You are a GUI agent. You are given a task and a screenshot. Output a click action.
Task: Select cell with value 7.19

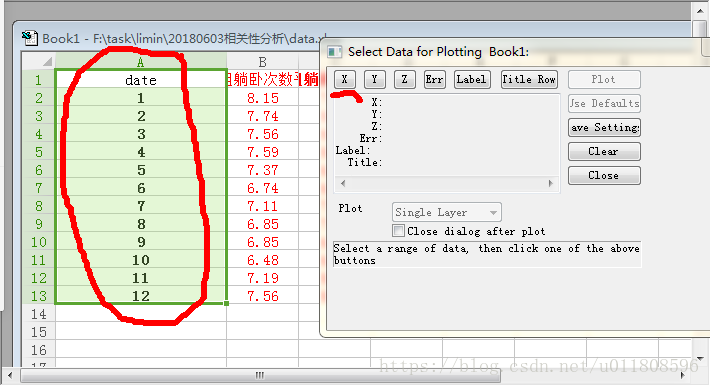[x=262, y=278]
